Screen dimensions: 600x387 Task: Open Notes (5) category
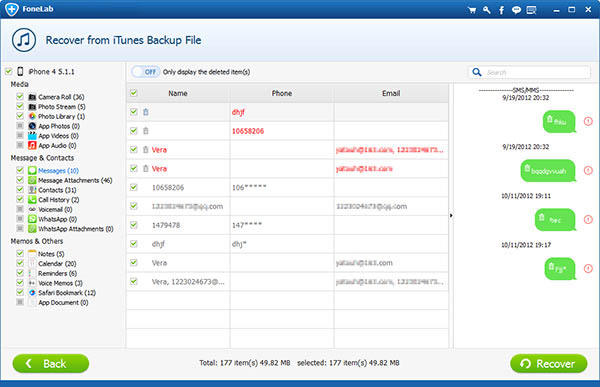point(51,254)
